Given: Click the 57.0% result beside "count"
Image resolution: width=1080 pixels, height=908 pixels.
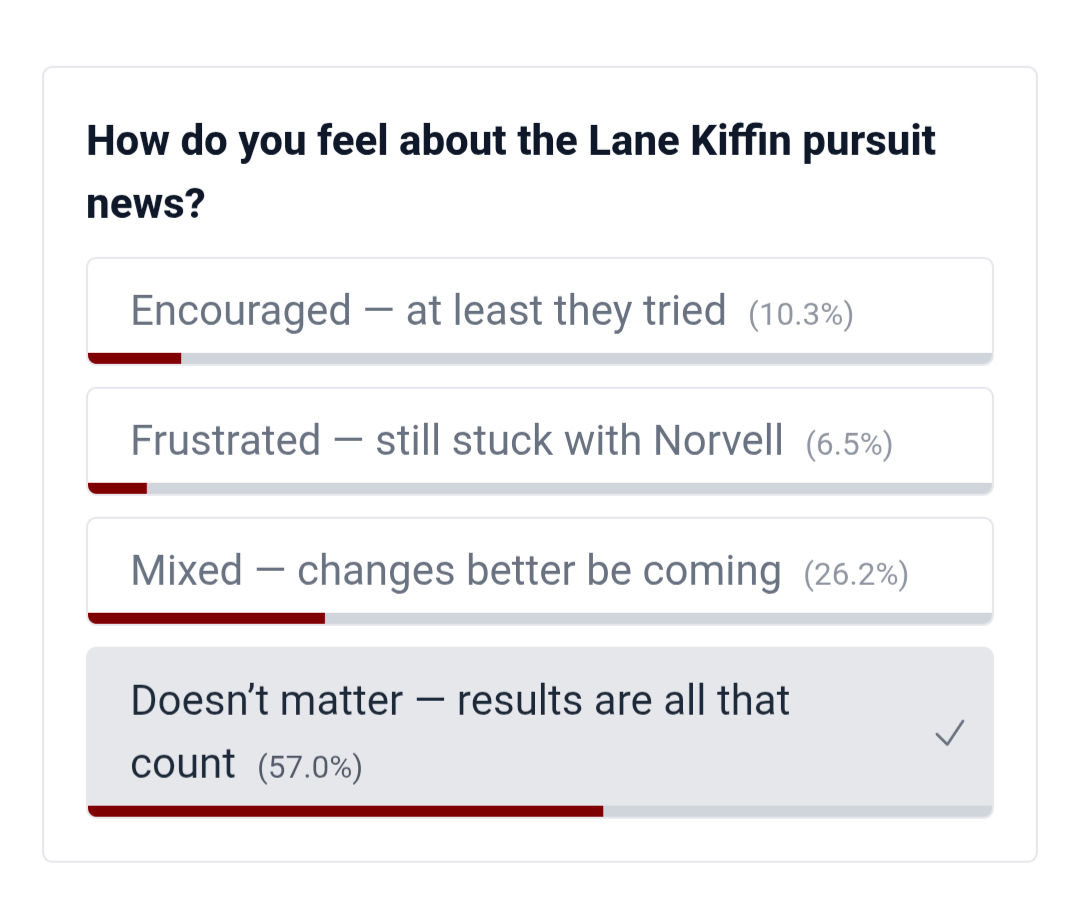Looking at the screenshot, I should [x=309, y=768].
